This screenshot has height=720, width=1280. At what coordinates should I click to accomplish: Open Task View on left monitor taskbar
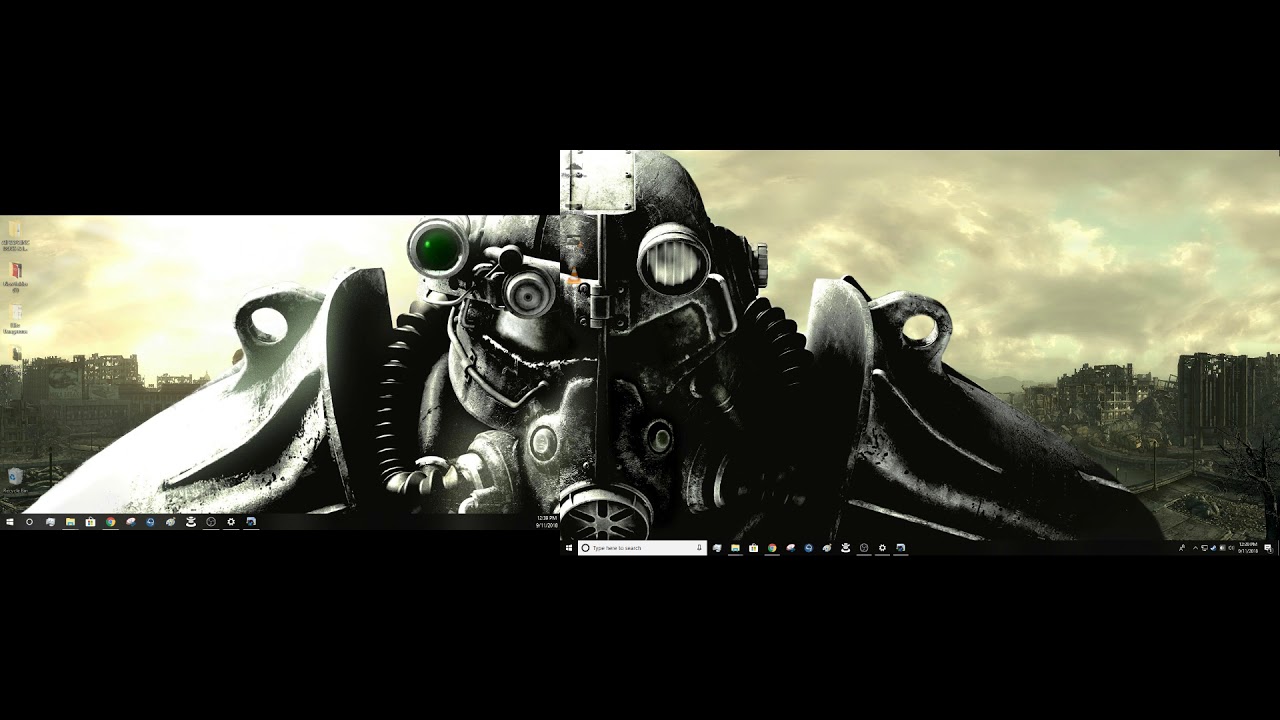pos(50,522)
